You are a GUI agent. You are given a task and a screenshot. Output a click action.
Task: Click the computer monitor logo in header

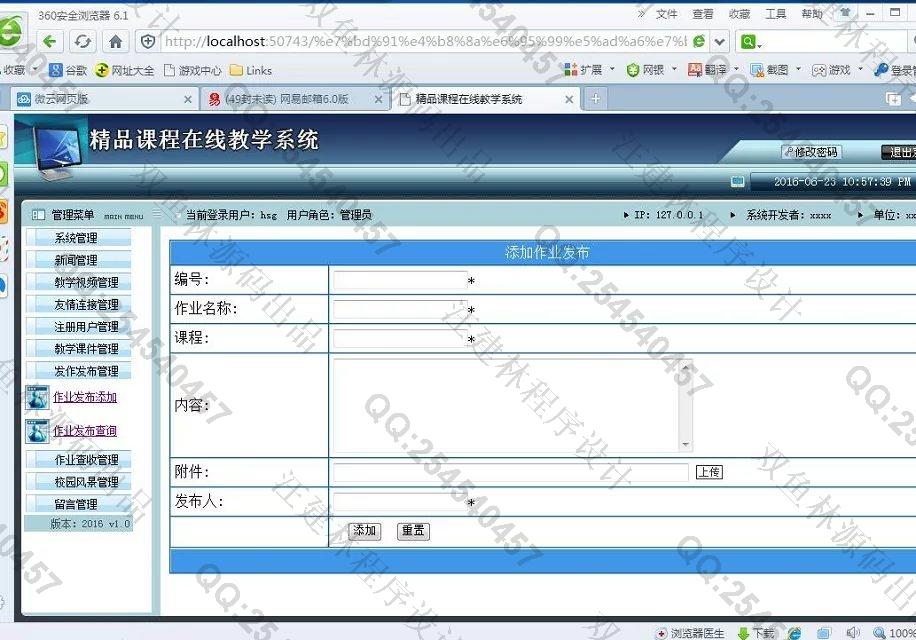57,151
